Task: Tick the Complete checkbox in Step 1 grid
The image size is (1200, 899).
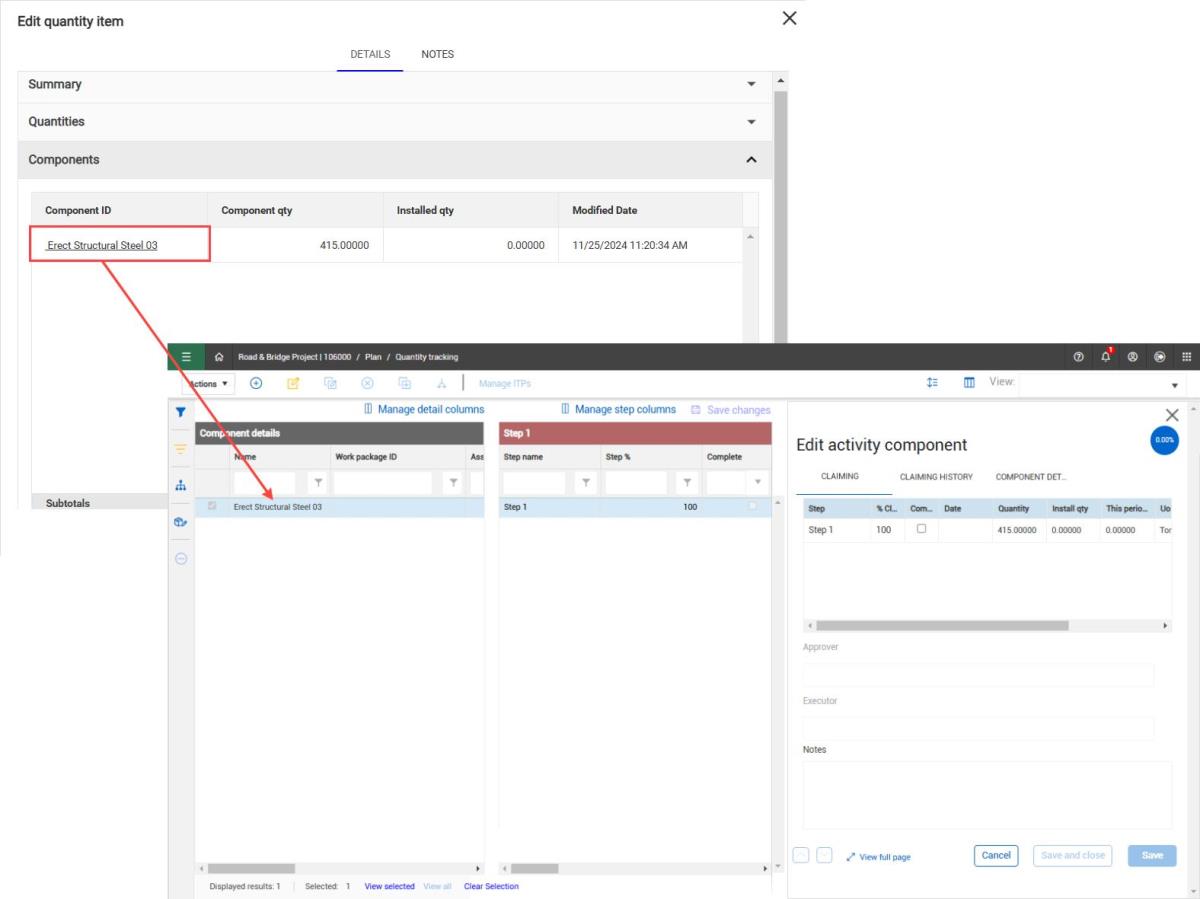Action: click(753, 507)
